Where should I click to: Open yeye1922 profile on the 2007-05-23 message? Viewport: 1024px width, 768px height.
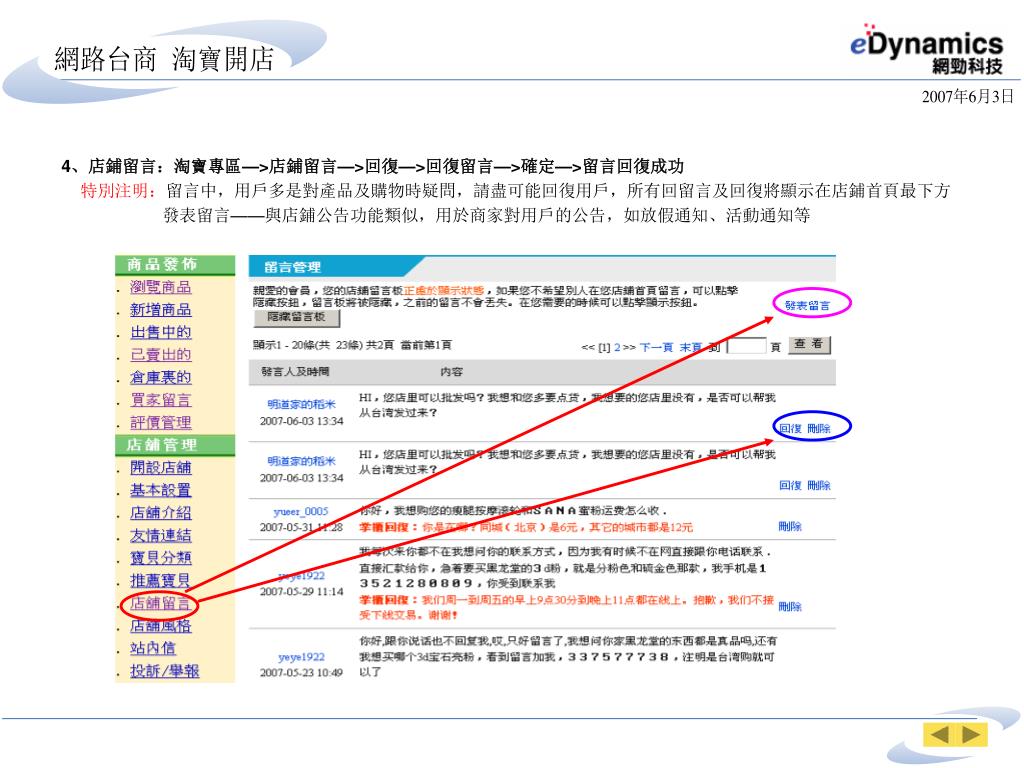coord(301,657)
